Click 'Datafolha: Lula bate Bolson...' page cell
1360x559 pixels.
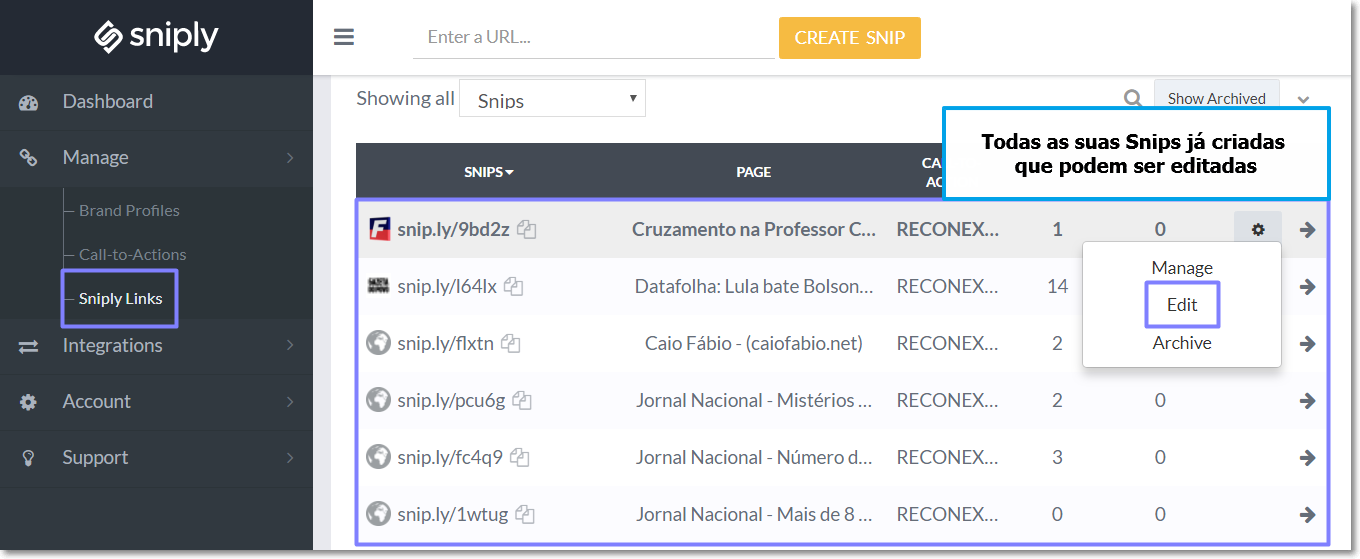click(x=754, y=287)
